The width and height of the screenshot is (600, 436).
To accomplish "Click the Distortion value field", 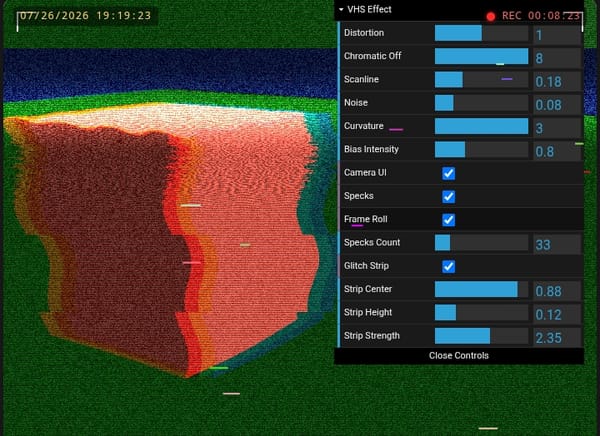I will point(557,34).
